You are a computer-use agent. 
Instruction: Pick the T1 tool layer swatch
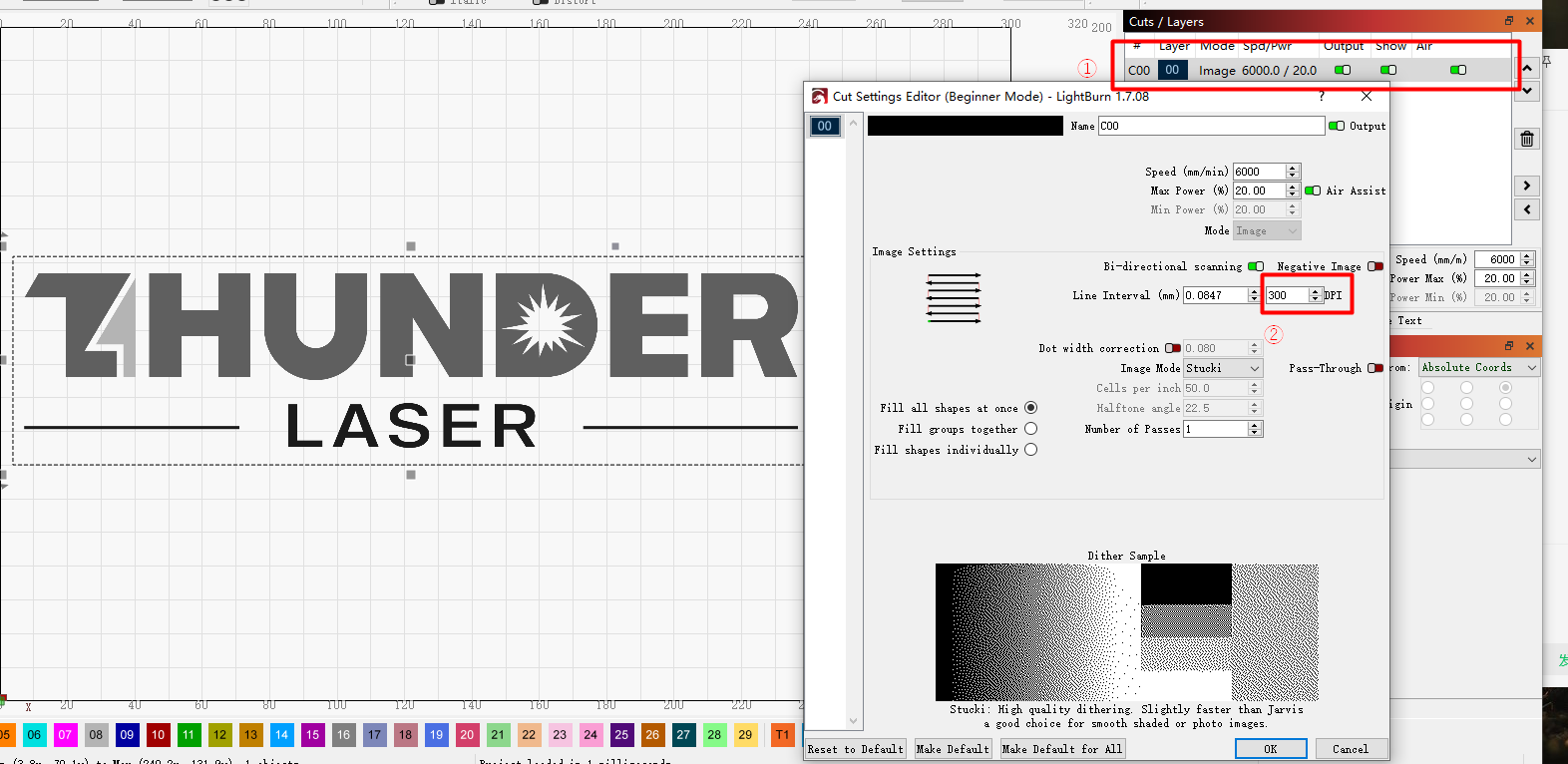(x=783, y=735)
